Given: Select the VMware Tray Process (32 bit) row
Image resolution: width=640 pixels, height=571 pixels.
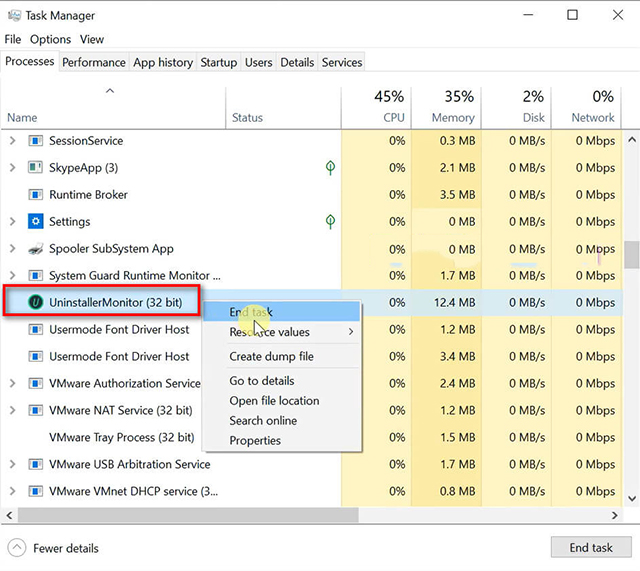Looking at the screenshot, I should click(121, 437).
